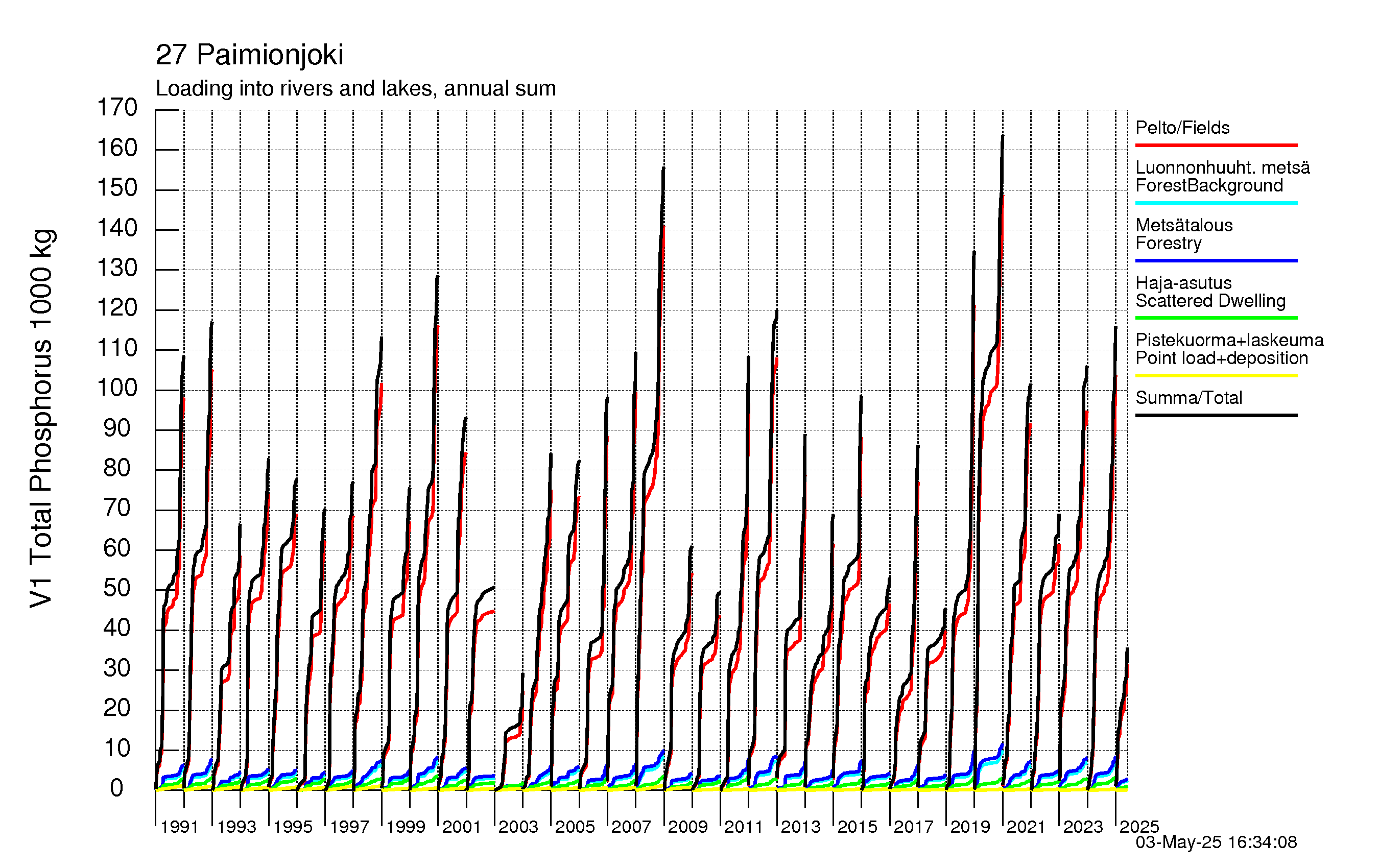Click the y-axis value 30
1379x868 pixels.
pyautogui.click(x=117, y=668)
